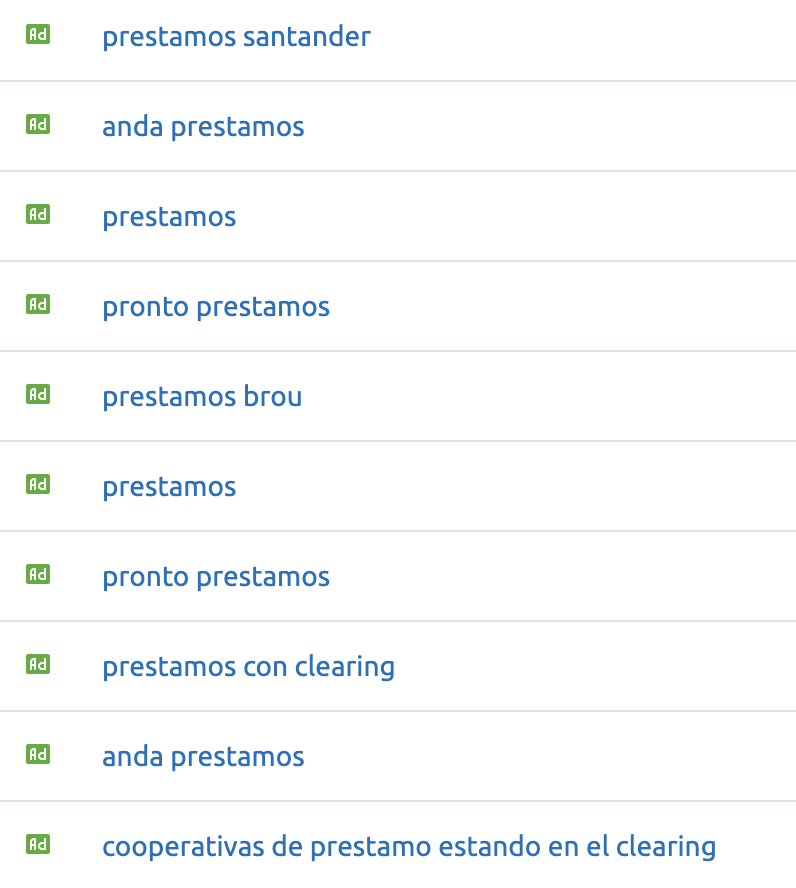Open the prestamos santander keyword link
The width and height of the screenshot is (796, 888).
coord(237,37)
